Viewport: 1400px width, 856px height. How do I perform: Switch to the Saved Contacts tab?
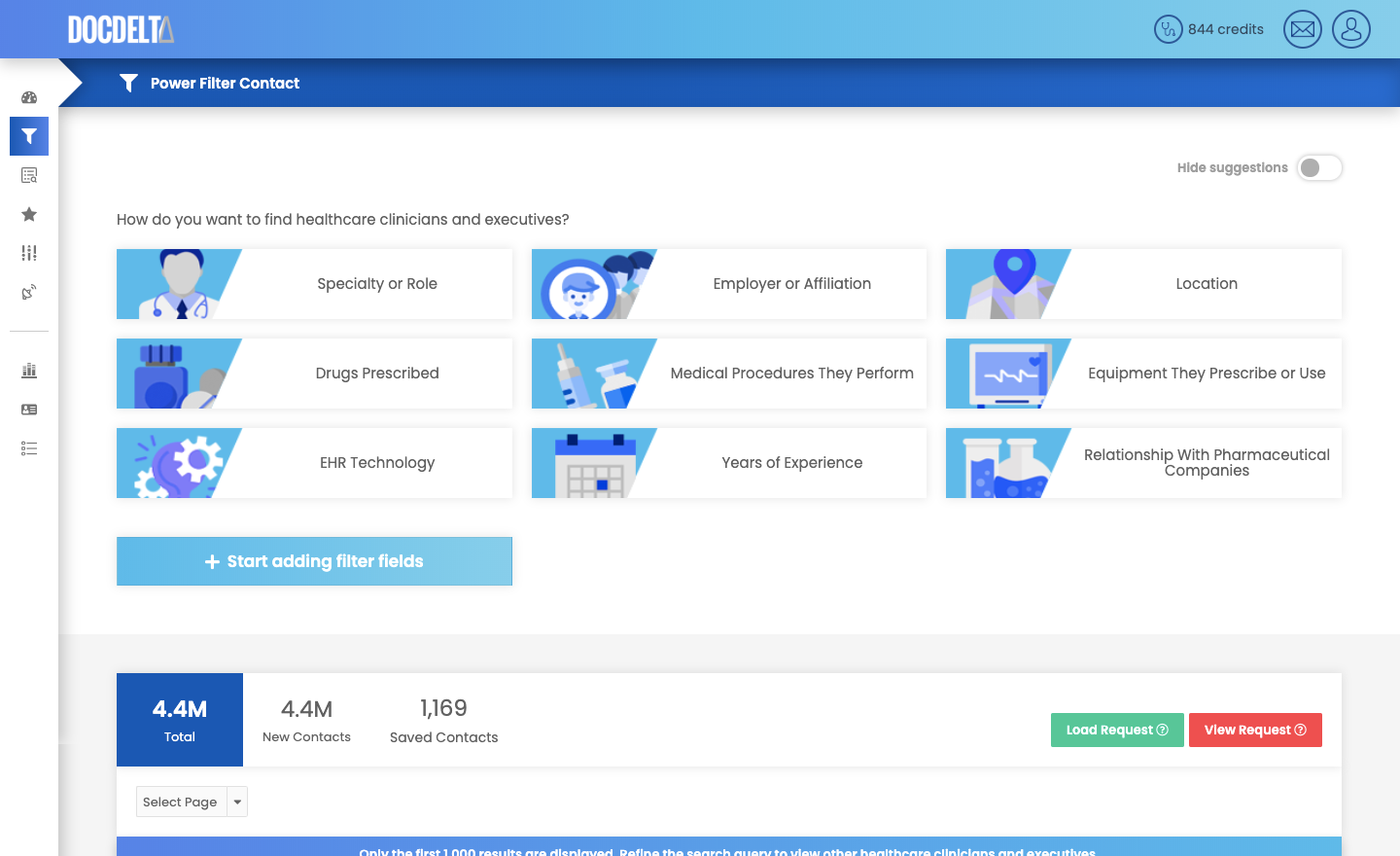[x=443, y=721]
